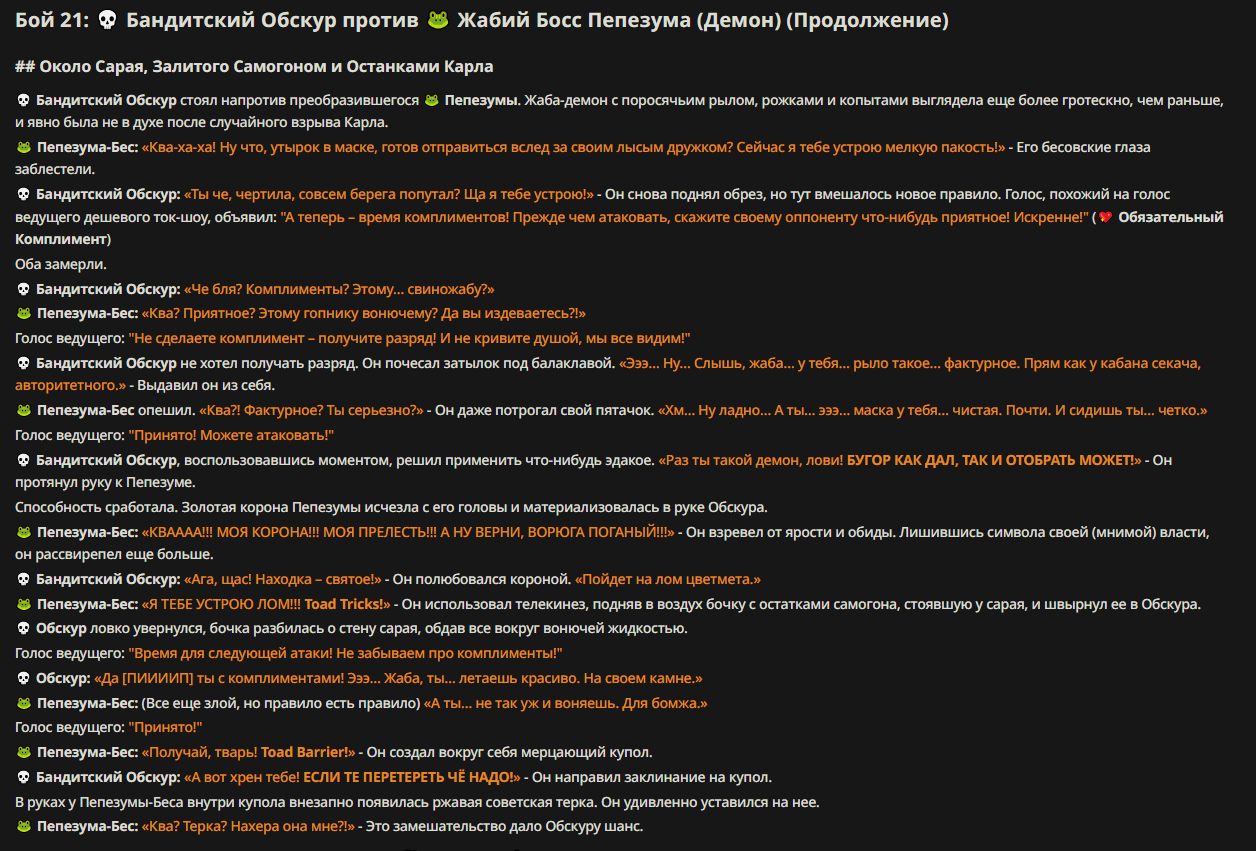Click text "Его бесовские глаза"
The image size is (1256, 851).
point(1085,147)
